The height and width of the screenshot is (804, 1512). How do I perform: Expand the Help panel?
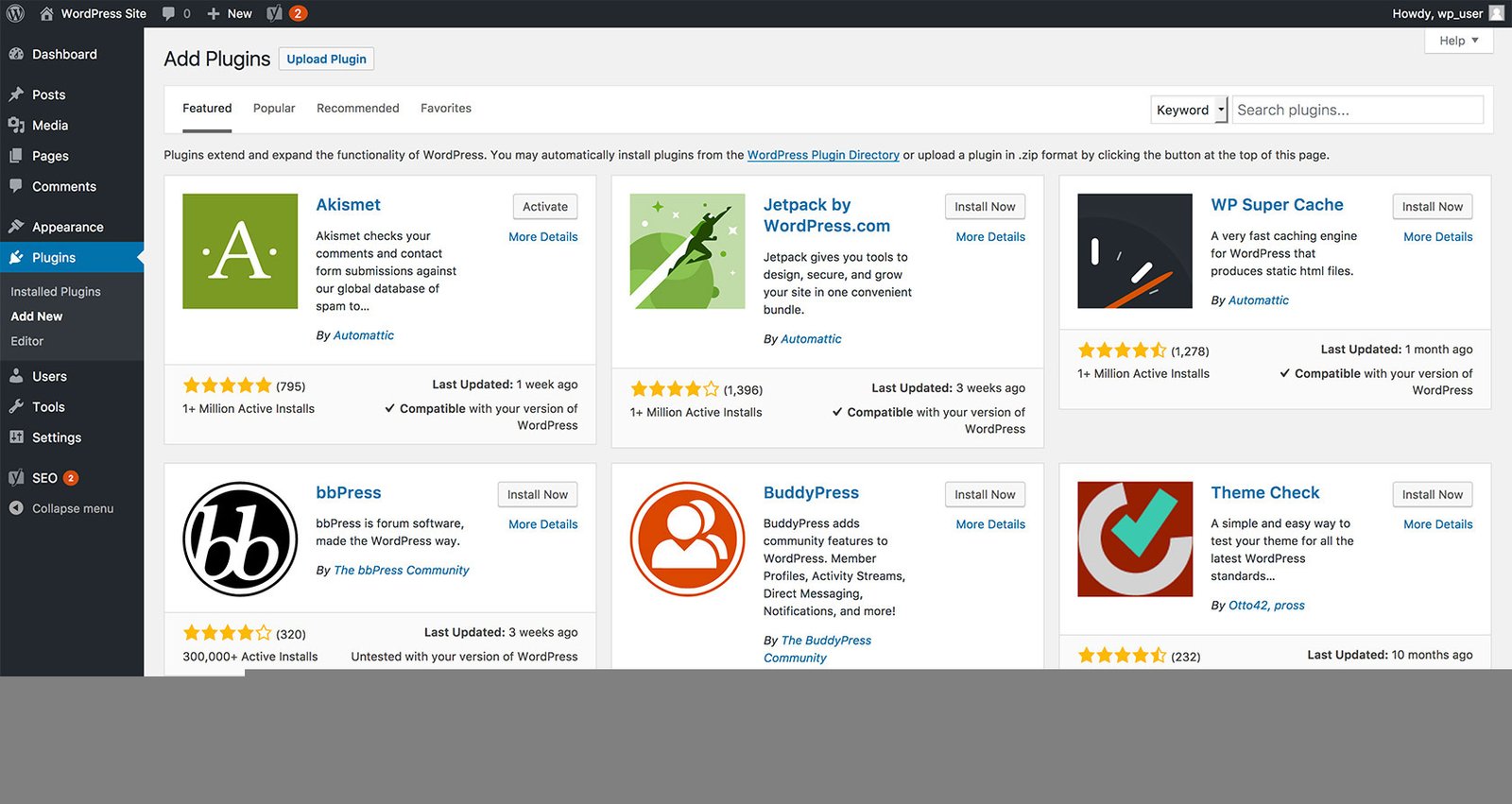[x=1458, y=41]
